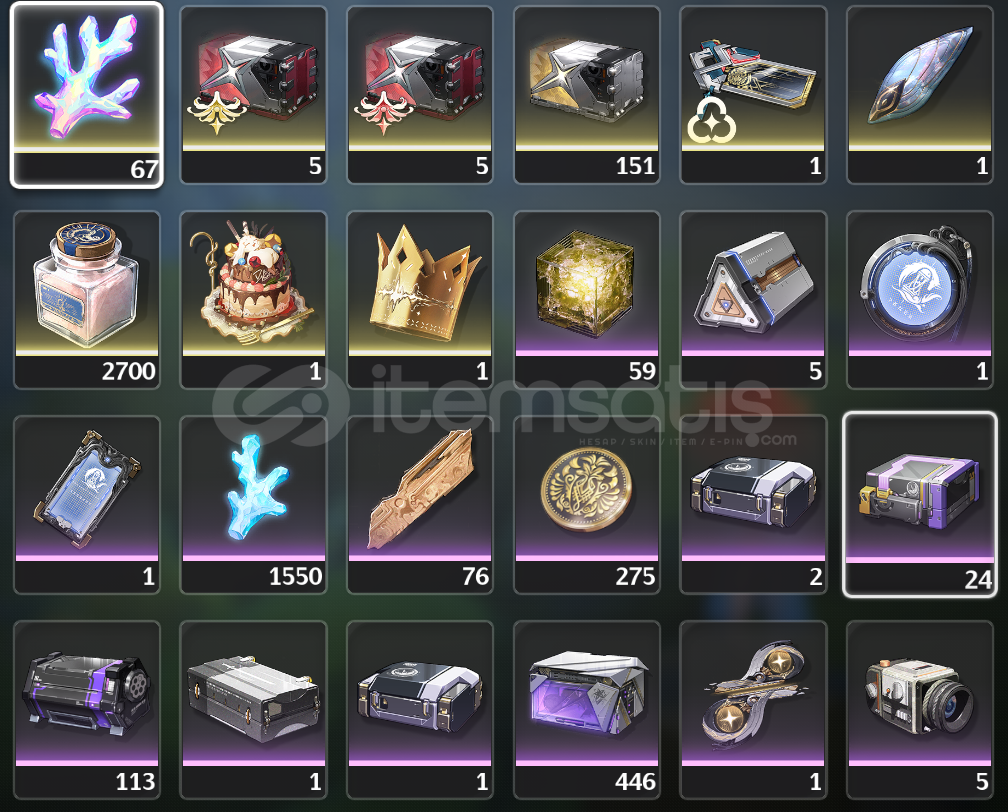The image size is (1008, 812).
Task: Select the golden crown item
Action: coord(420,300)
